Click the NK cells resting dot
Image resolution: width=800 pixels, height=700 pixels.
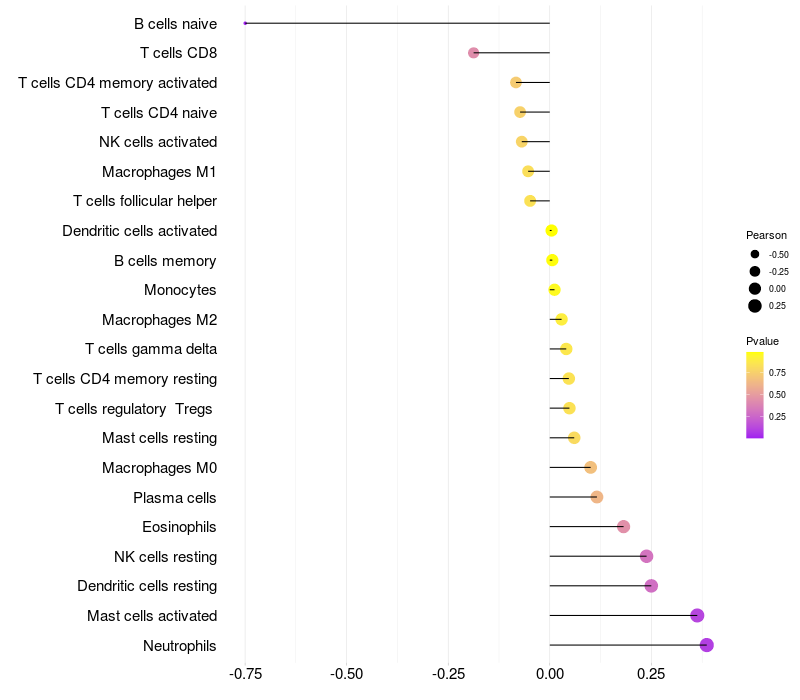[x=646, y=556]
